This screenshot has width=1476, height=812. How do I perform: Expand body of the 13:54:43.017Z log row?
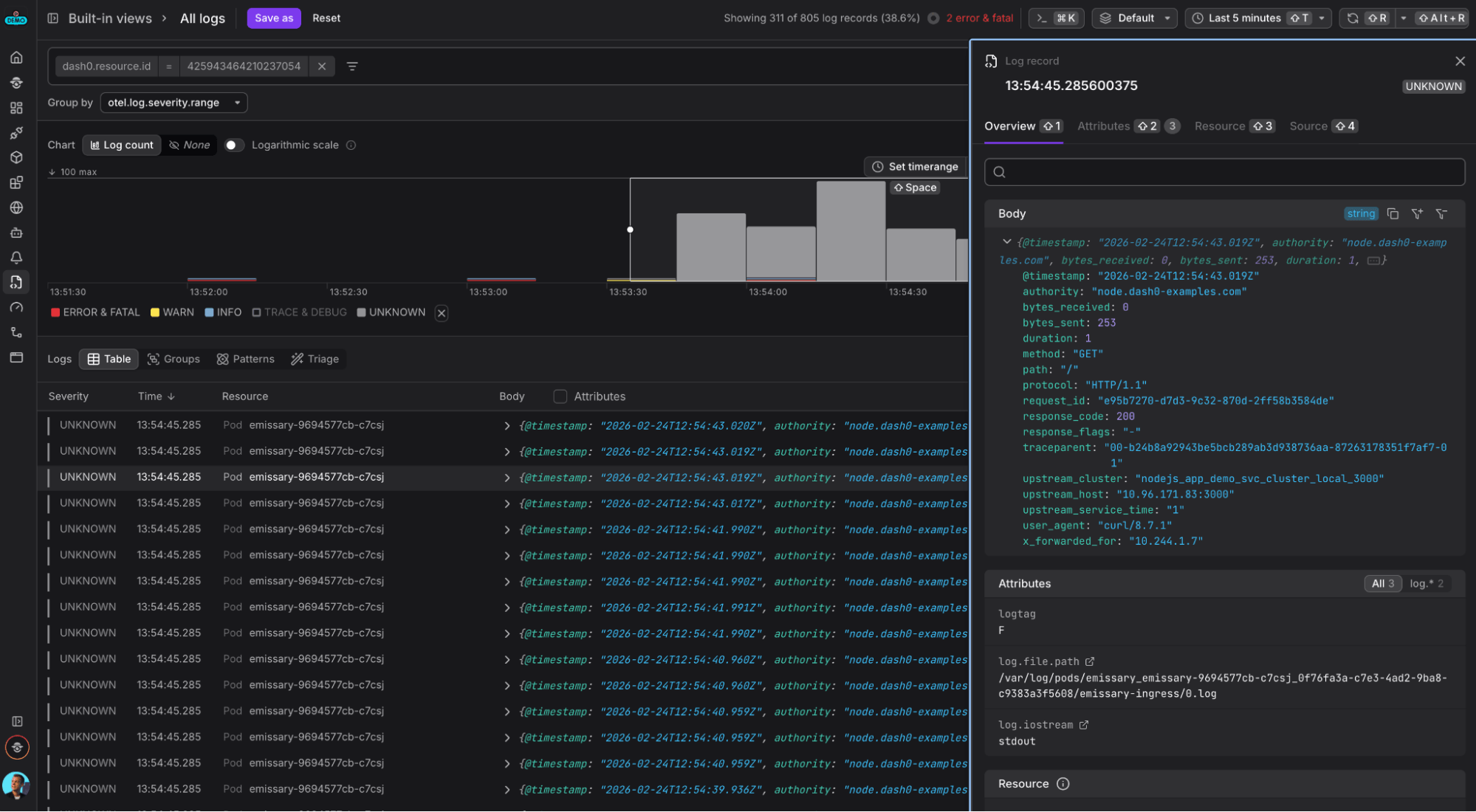[x=507, y=503]
